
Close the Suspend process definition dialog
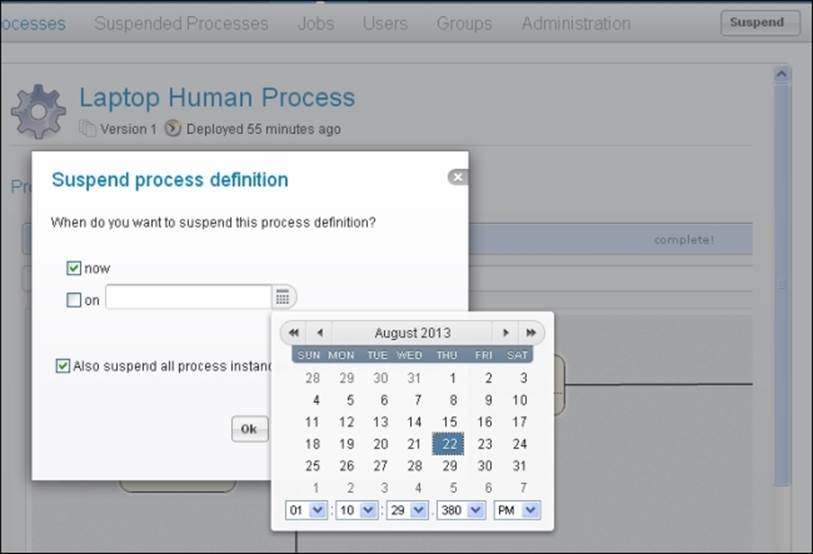[x=458, y=177]
